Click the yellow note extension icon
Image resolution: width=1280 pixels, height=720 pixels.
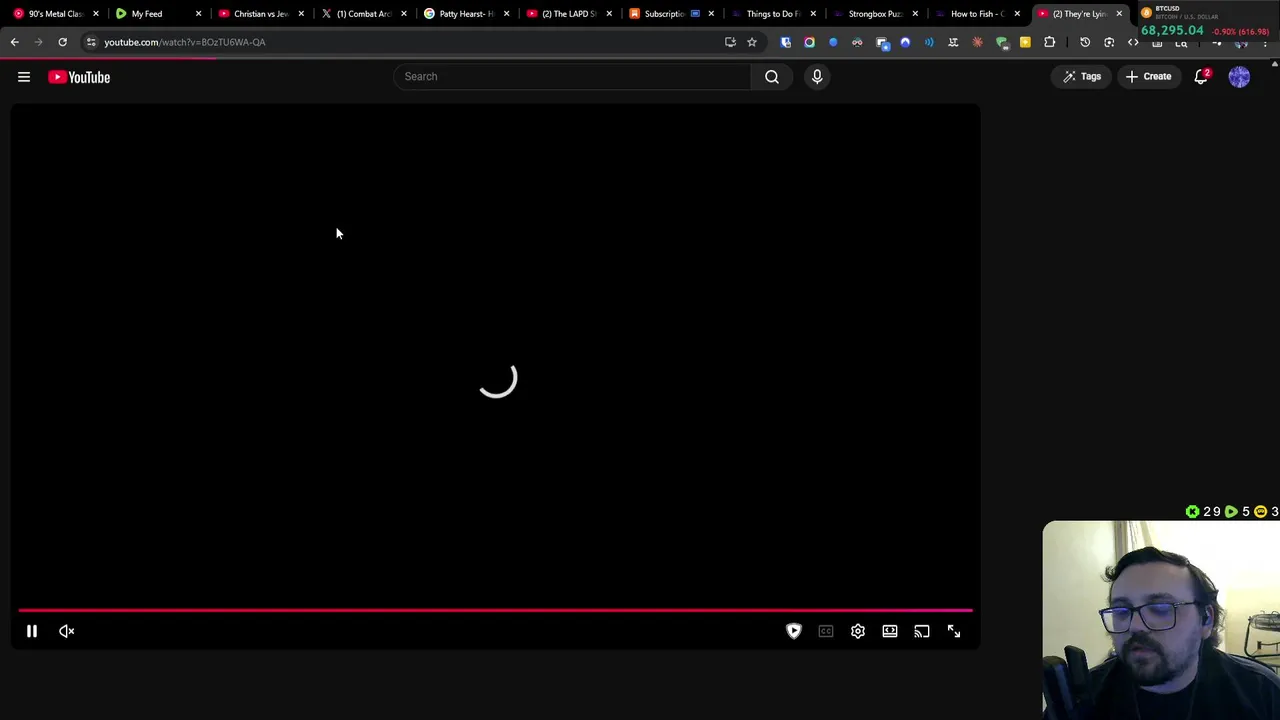[x=1025, y=42]
